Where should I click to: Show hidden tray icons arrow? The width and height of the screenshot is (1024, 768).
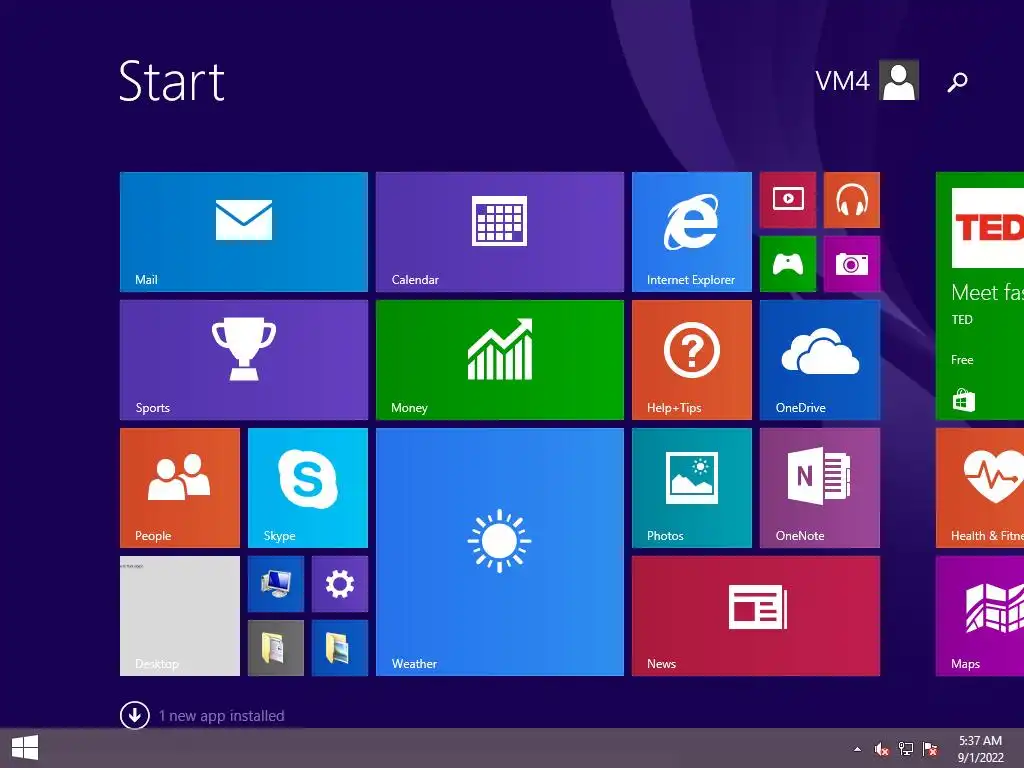[857, 749]
